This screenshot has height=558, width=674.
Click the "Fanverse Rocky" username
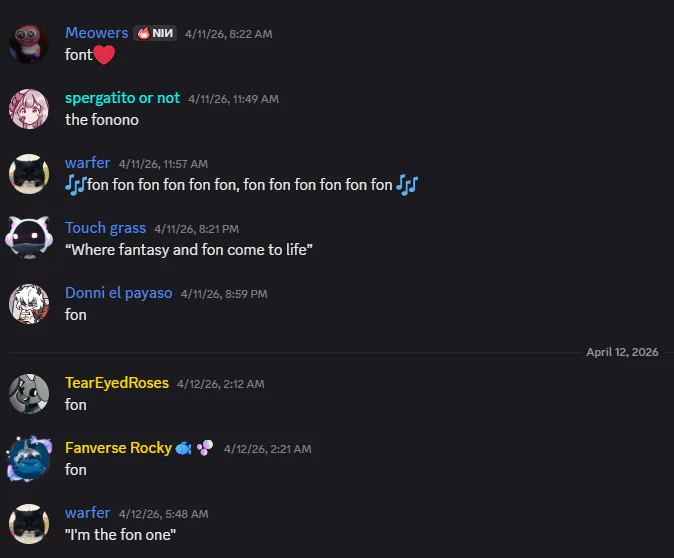118,448
